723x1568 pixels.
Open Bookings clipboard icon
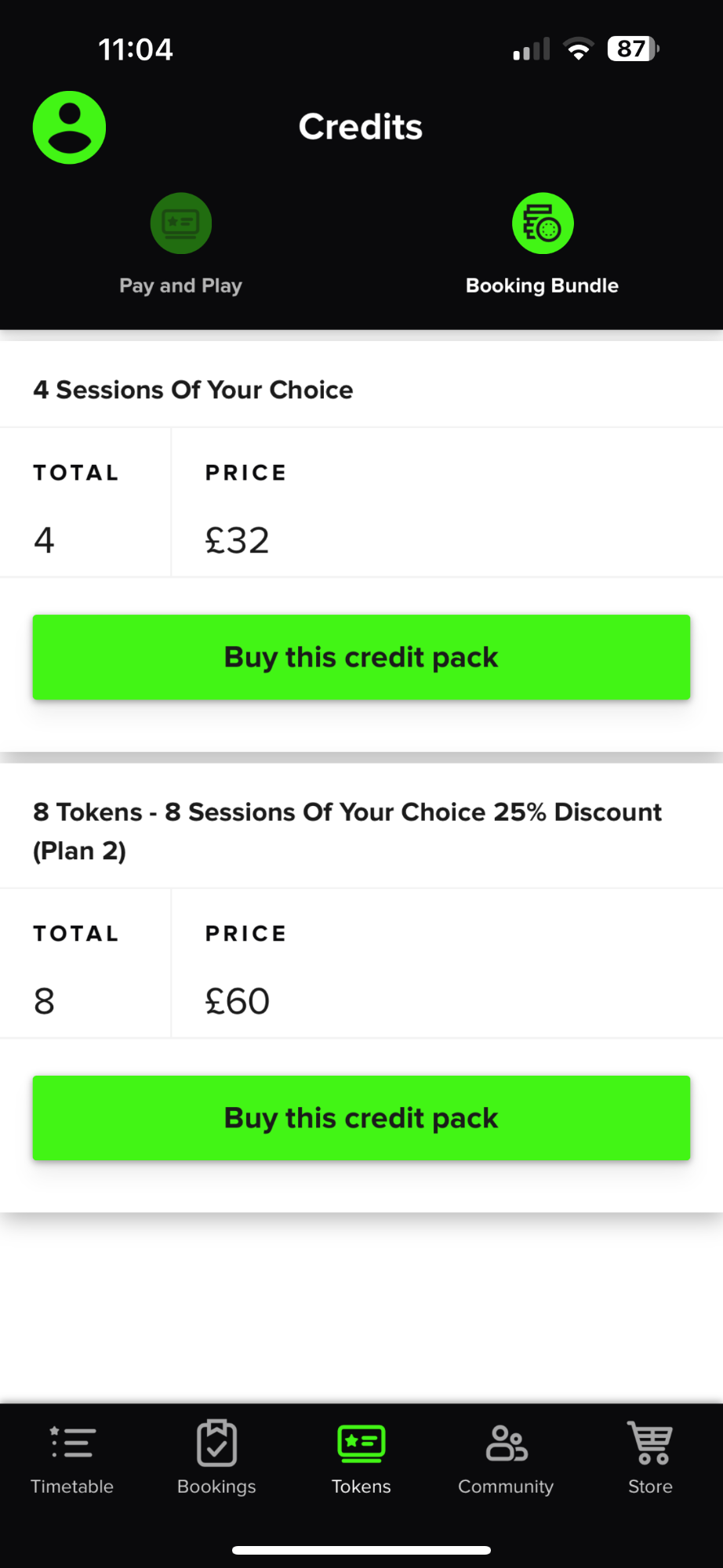(x=216, y=1443)
